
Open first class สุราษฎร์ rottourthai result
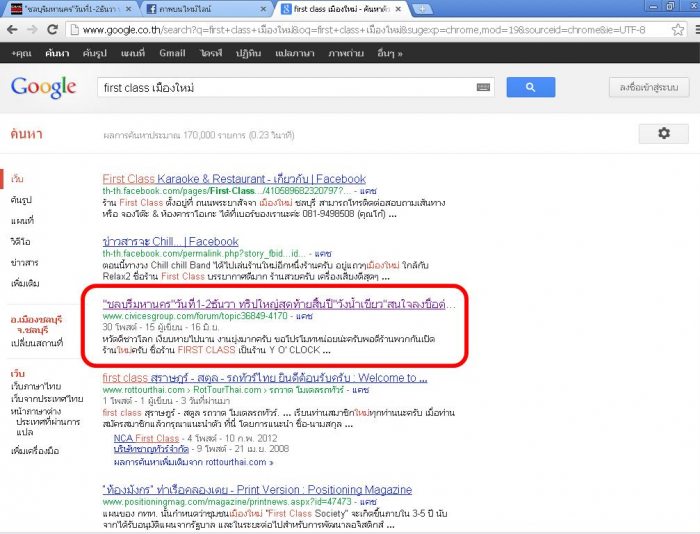point(265,378)
